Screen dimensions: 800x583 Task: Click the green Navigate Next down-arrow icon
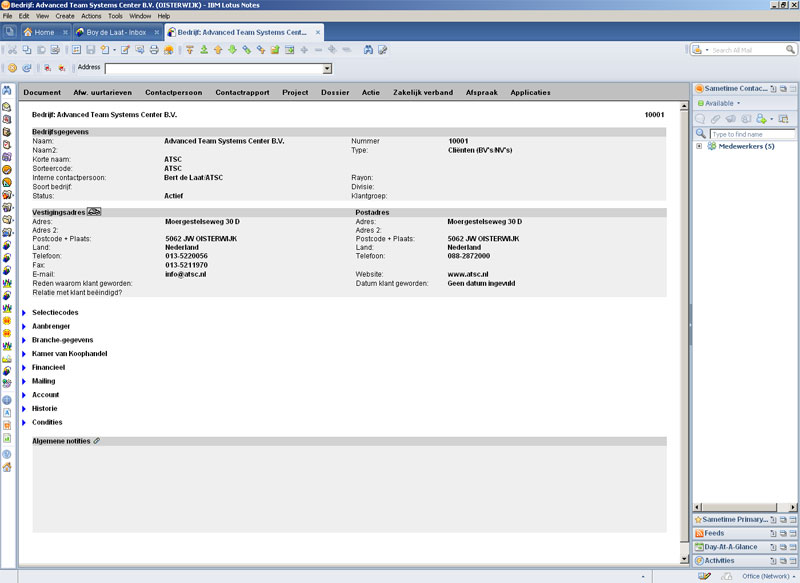232,50
